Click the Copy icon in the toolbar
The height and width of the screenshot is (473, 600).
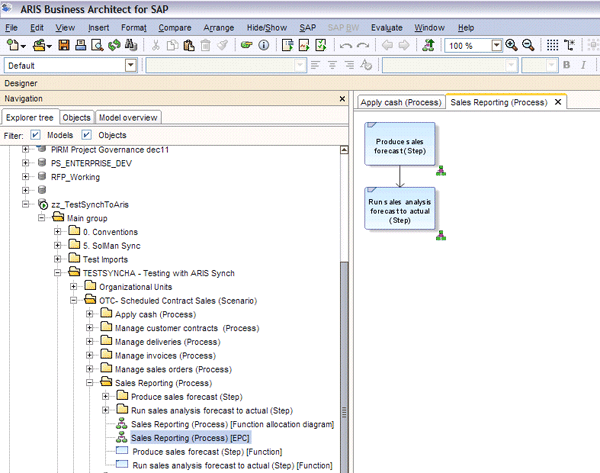pos(172,45)
